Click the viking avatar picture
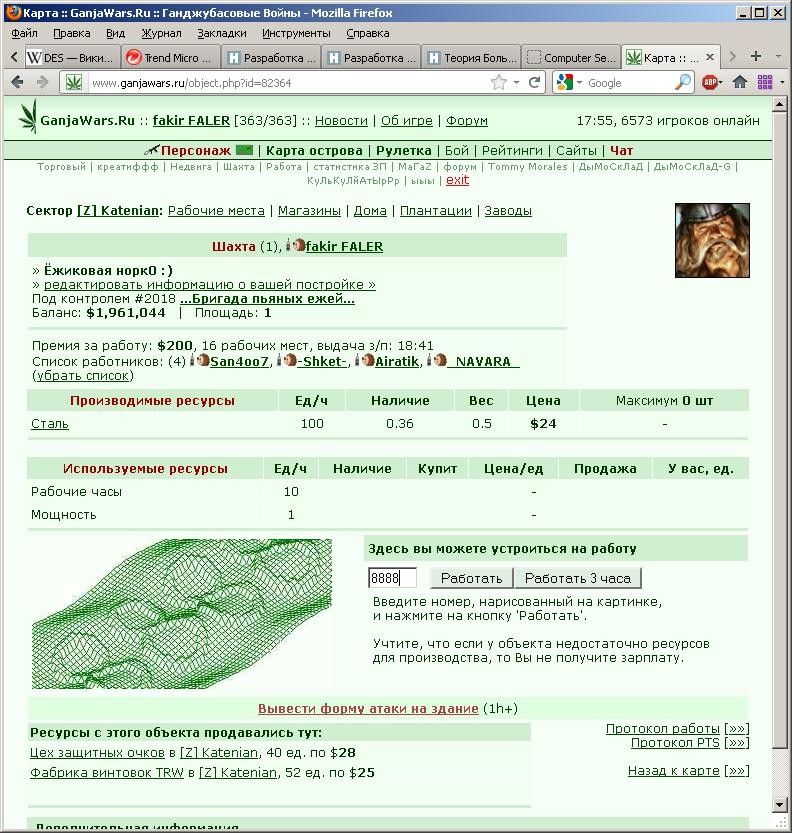The height and width of the screenshot is (833, 792). tap(712, 240)
